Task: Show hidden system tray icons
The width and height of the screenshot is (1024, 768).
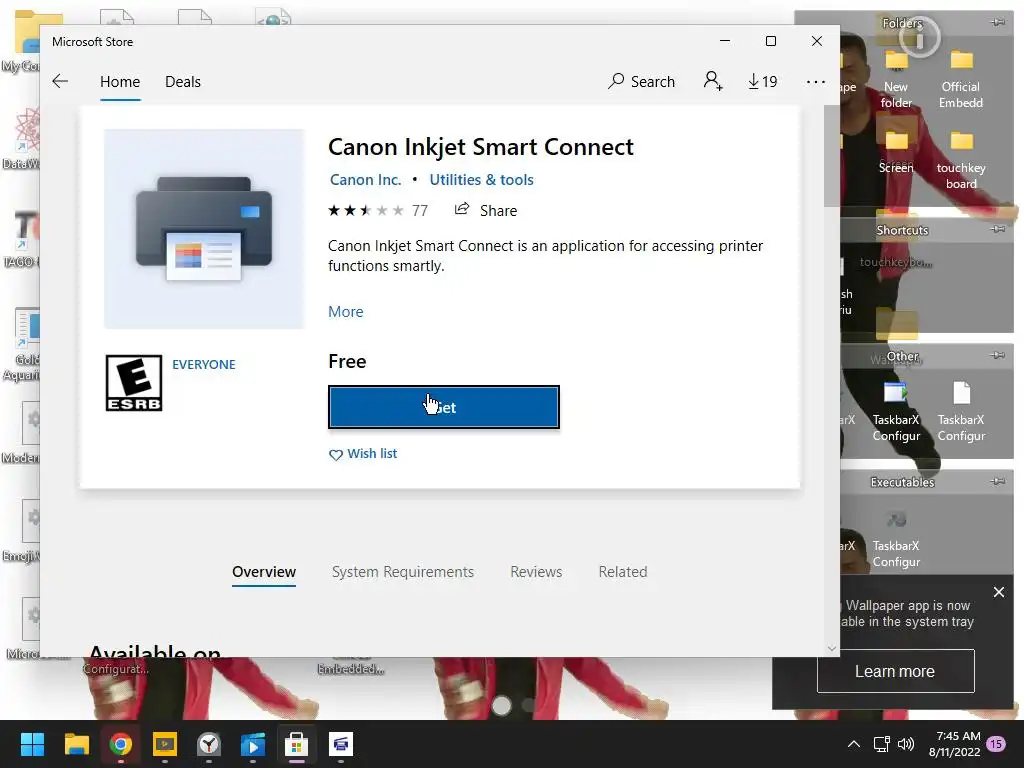Action: 854,744
